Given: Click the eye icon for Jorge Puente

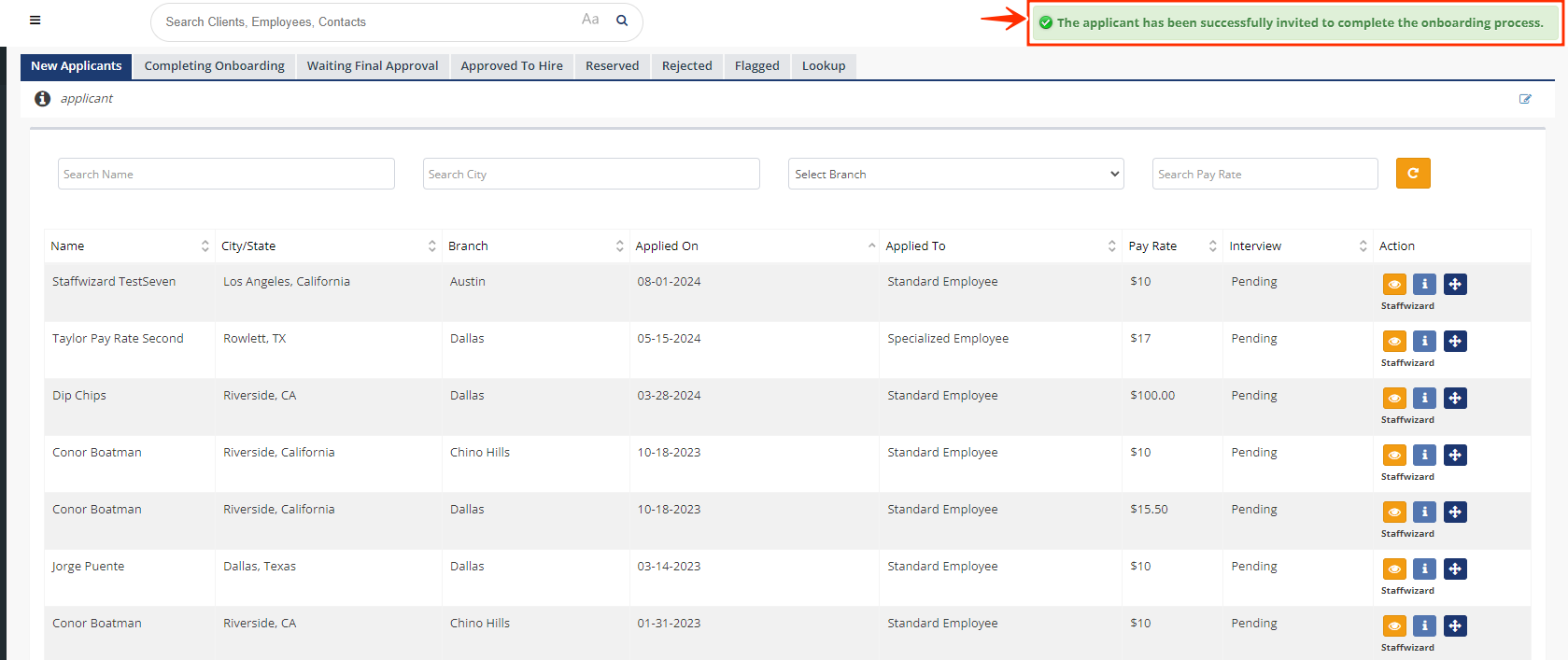Looking at the screenshot, I should (x=1393, y=569).
